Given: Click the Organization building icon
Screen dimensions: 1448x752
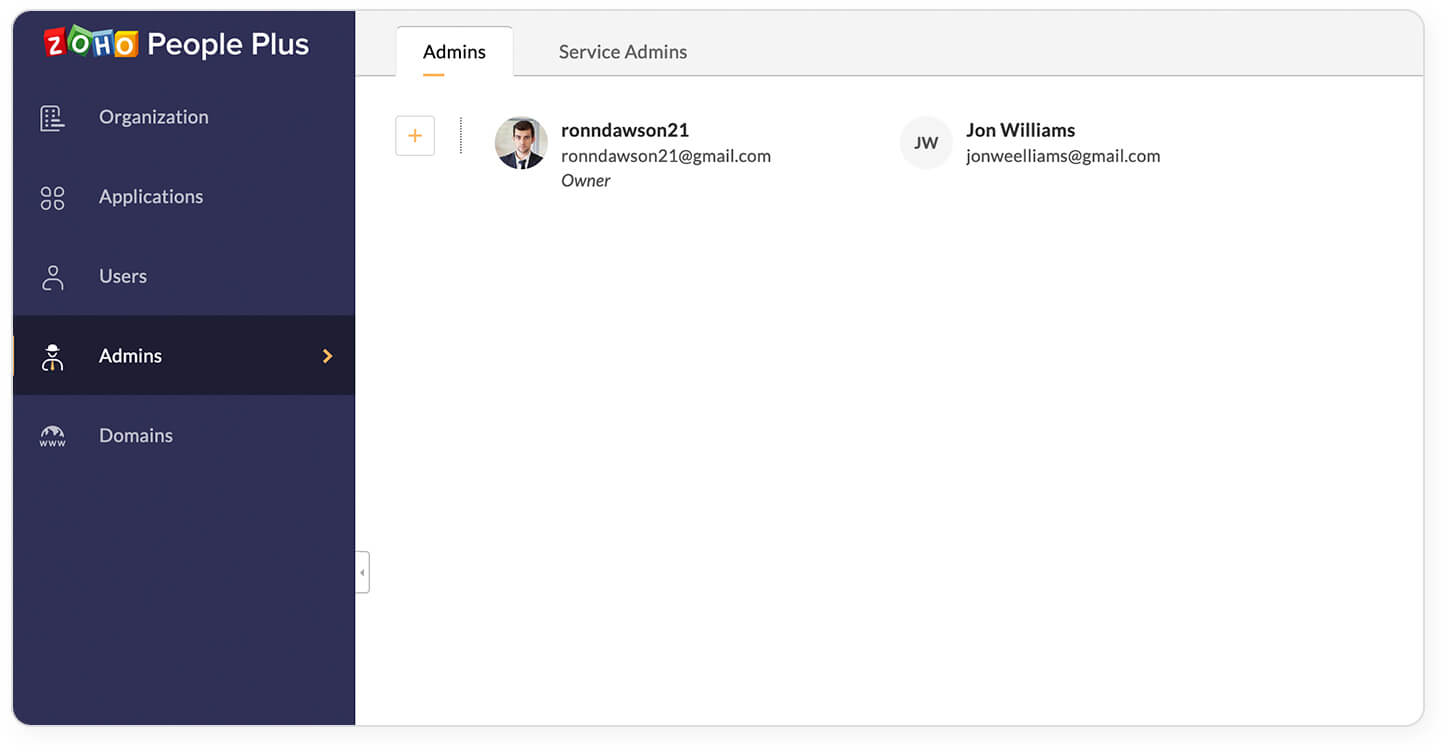Looking at the screenshot, I should click(52, 118).
